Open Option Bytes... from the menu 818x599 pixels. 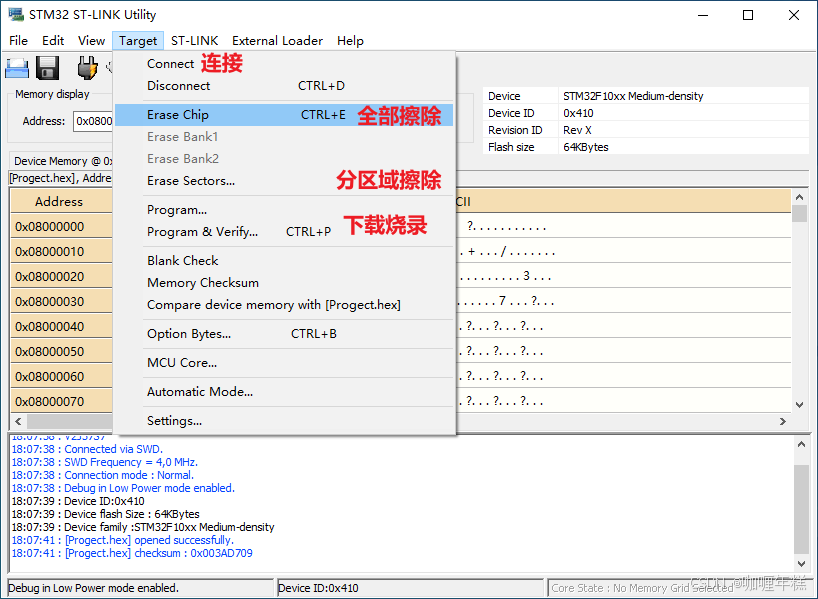[x=284, y=333]
